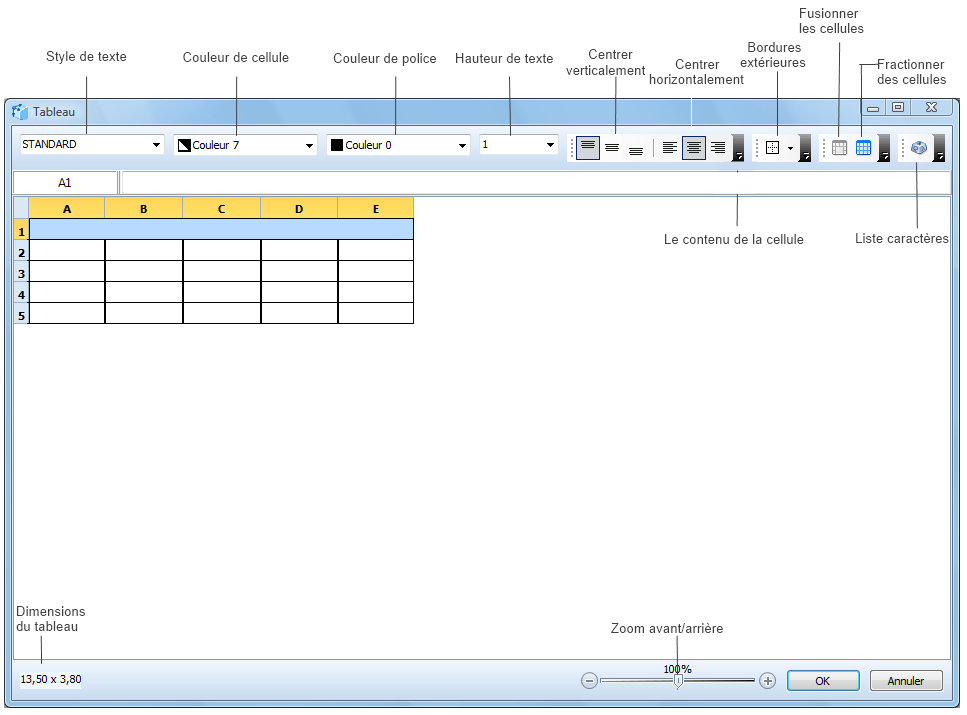Viewport: 967px width, 715px height.
Task: Click the align right text icon
Action: coord(717,148)
